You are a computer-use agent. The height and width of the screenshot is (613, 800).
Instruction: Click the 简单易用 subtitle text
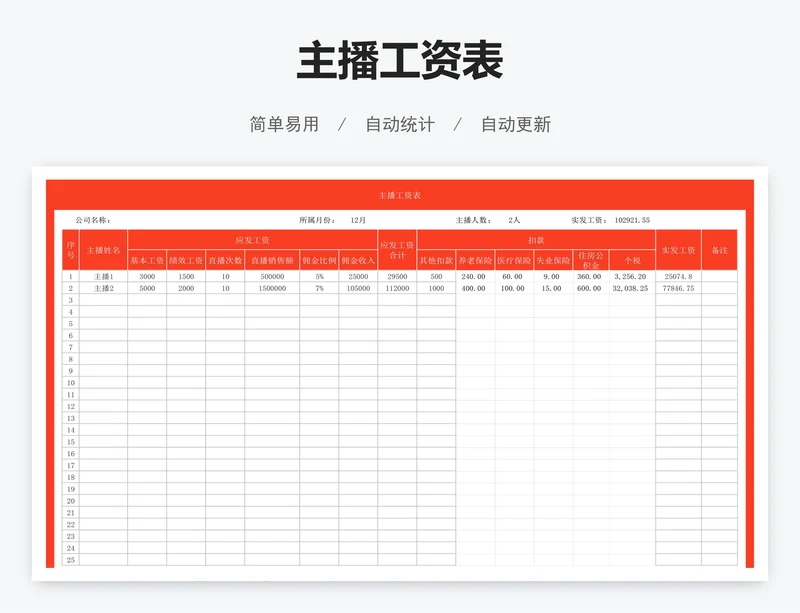pos(284,124)
